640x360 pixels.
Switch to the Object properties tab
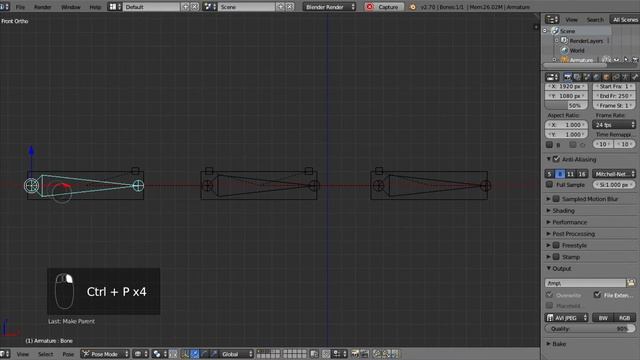click(x=606, y=77)
